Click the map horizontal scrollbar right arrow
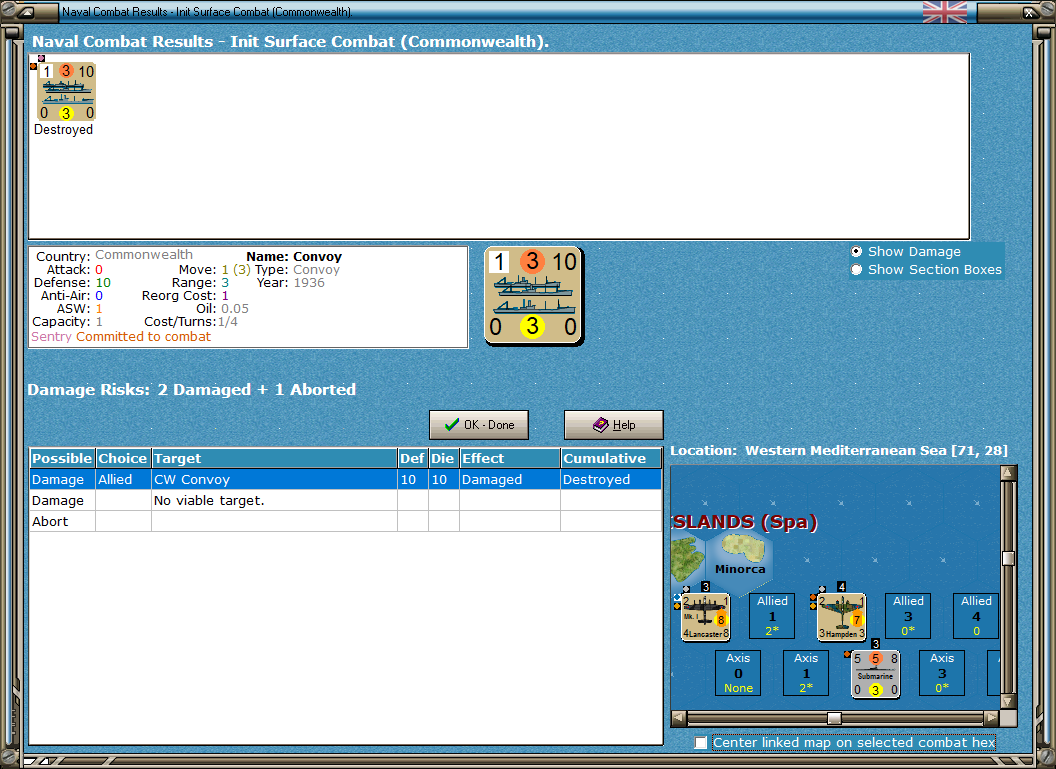 click(x=991, y=718)
